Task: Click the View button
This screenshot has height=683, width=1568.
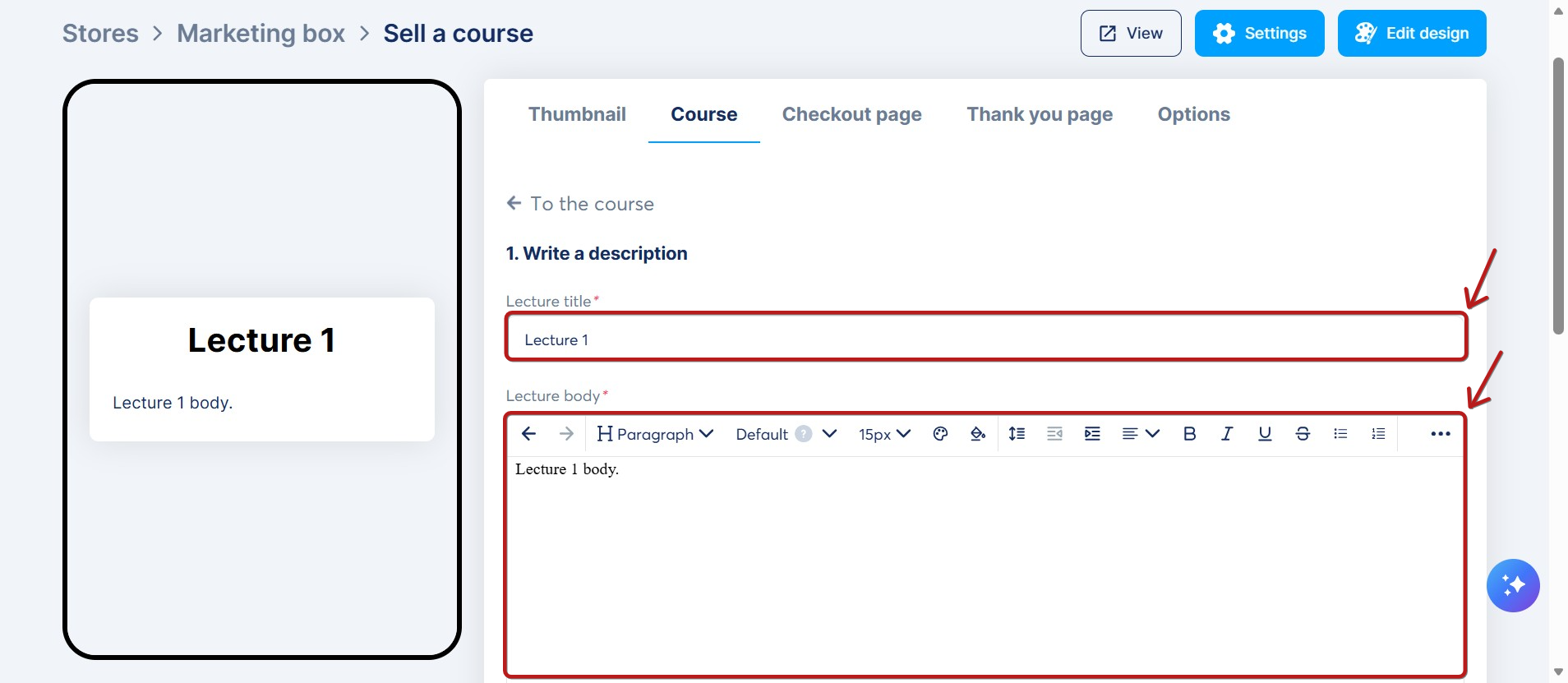Action: tap(1131, 33)
